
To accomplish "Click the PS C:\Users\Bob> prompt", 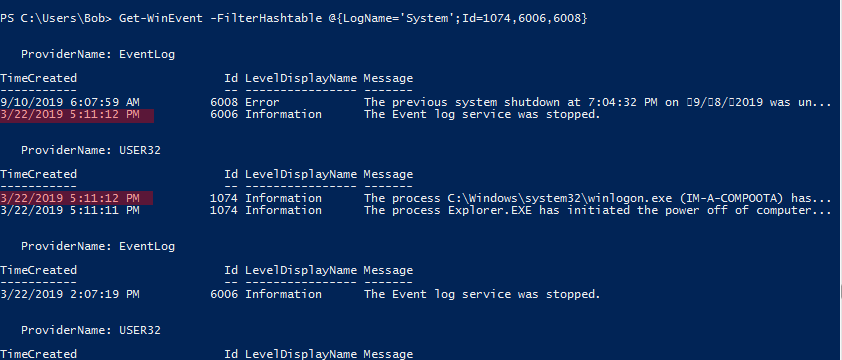I will tap(56, 18).
